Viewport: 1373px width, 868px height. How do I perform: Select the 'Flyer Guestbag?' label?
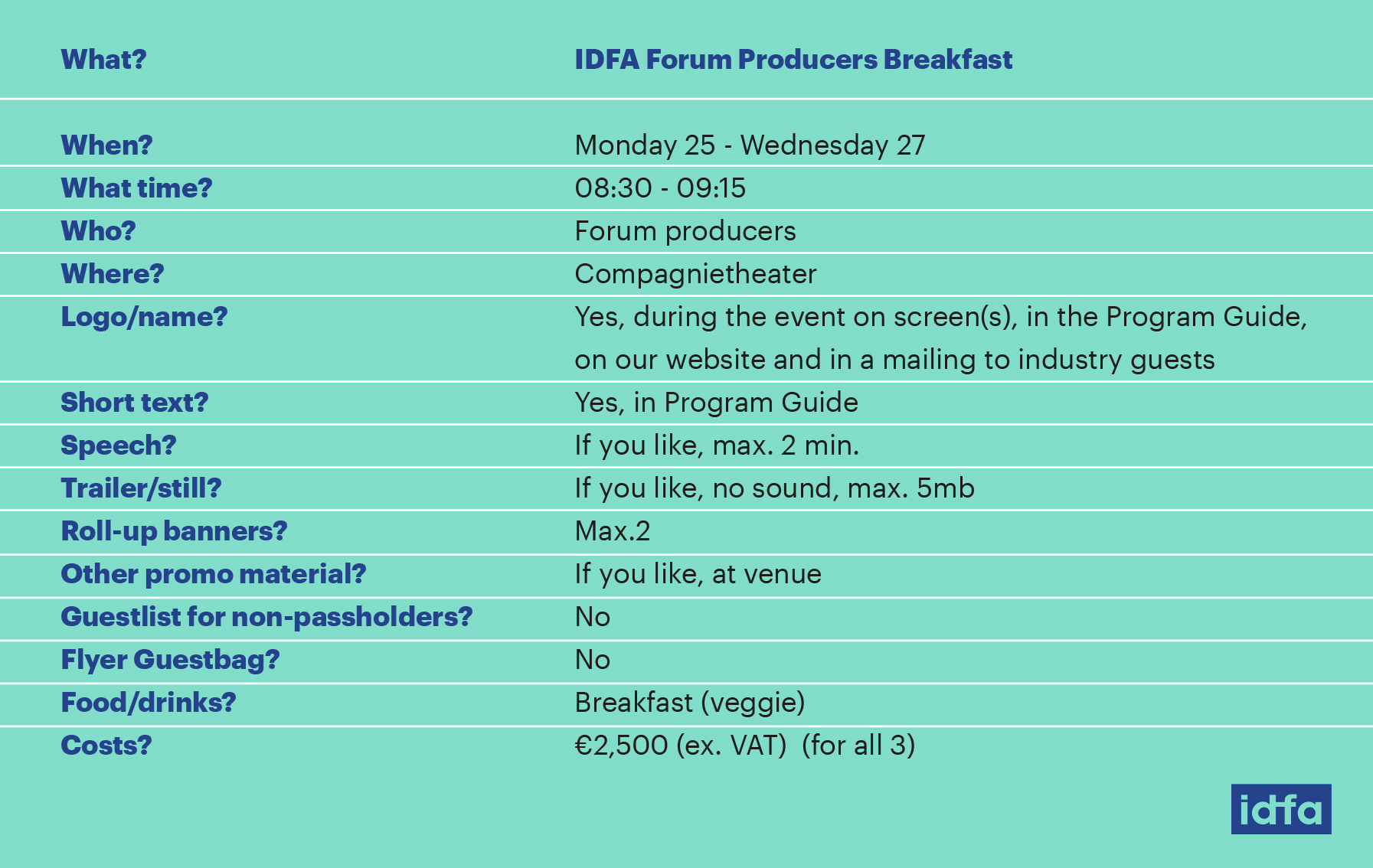point(170,660)
